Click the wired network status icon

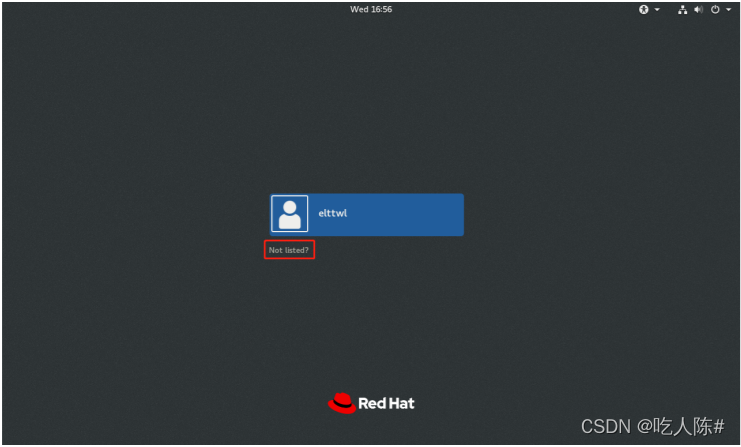click(x=682, y=9)
